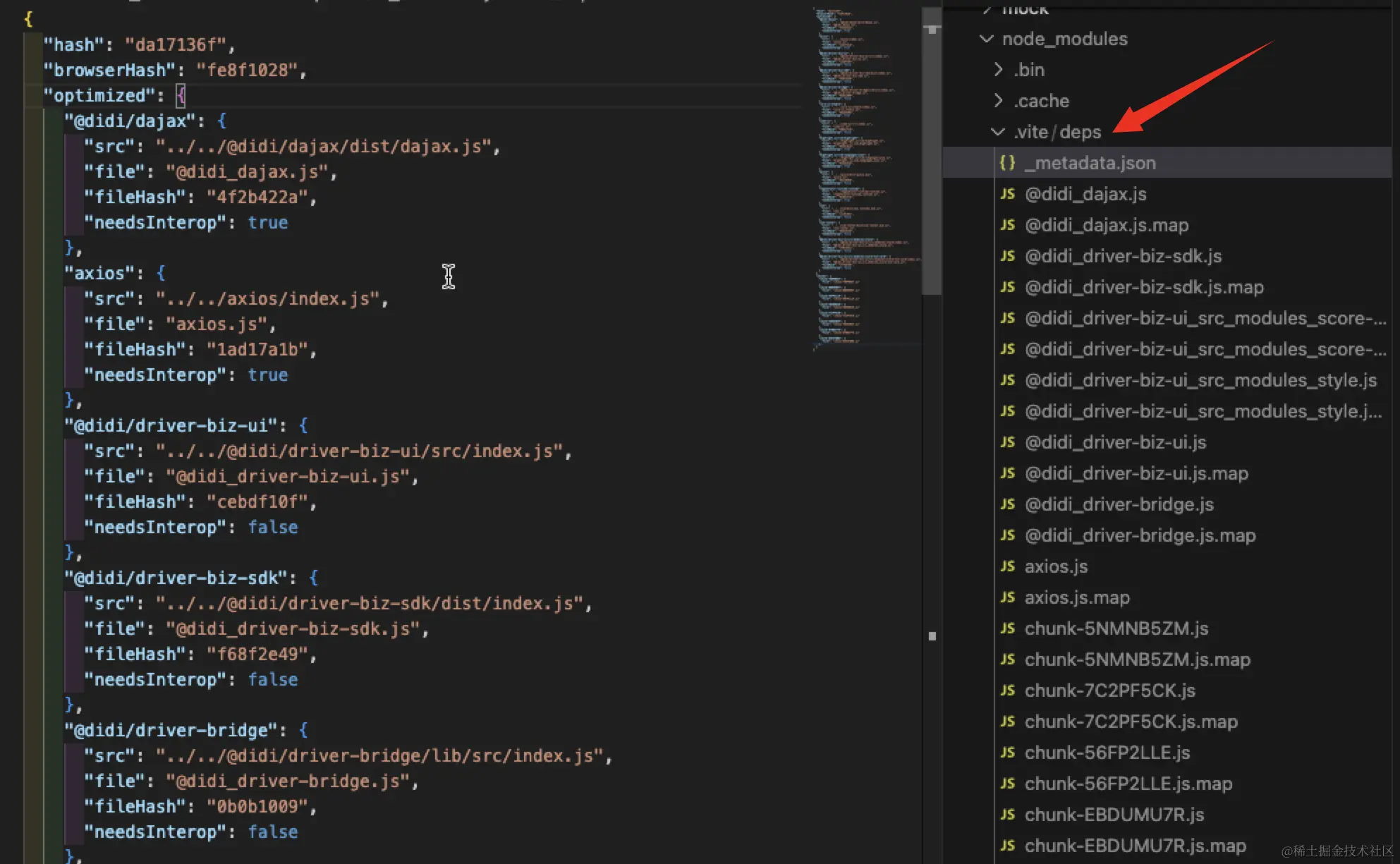Click the "@didi/dajax" key in the JSON
1400x864 pixels.
coord(130,121)
